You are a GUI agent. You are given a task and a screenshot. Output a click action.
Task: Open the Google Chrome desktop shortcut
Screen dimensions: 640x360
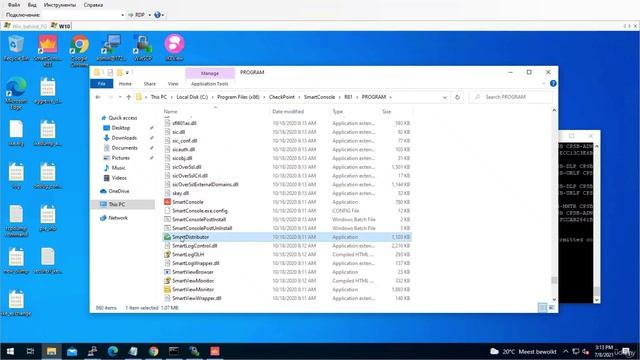pos(80,50)
